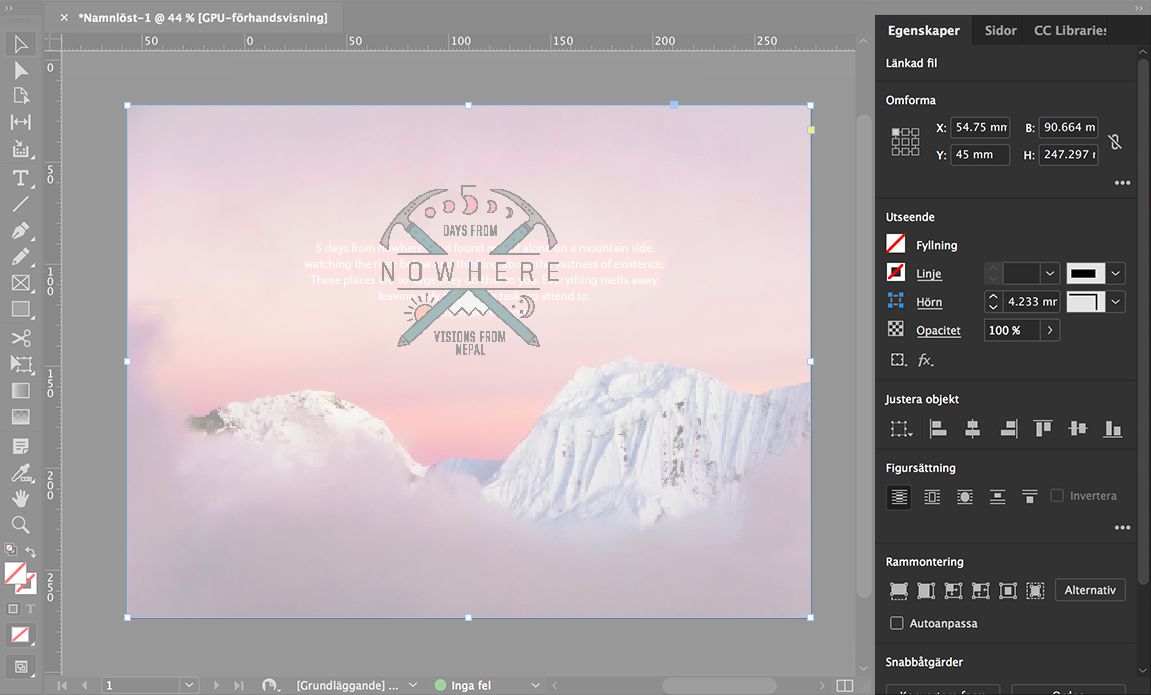Select the Pencil tool
Image resolution: width=1151 pixels, height=695 pixels.
point(21,257)
